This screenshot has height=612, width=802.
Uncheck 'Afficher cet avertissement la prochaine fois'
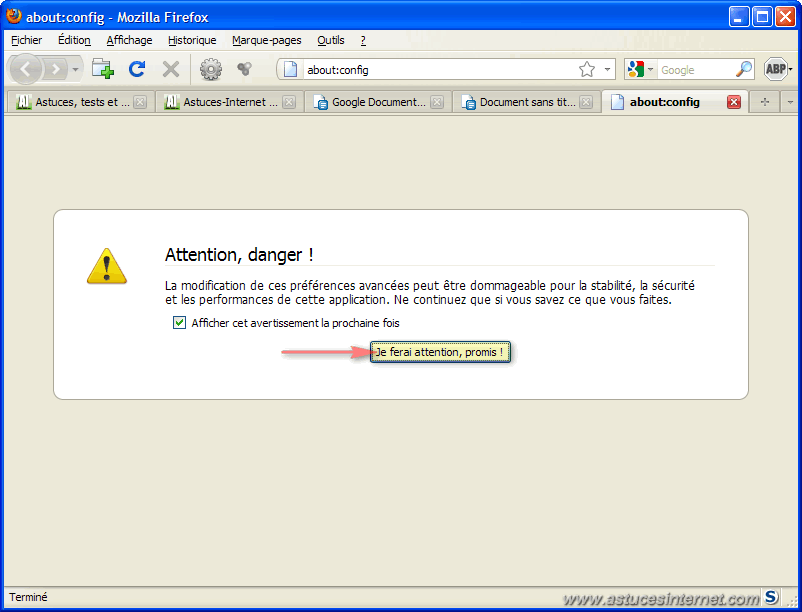click(x=180, y=323)
